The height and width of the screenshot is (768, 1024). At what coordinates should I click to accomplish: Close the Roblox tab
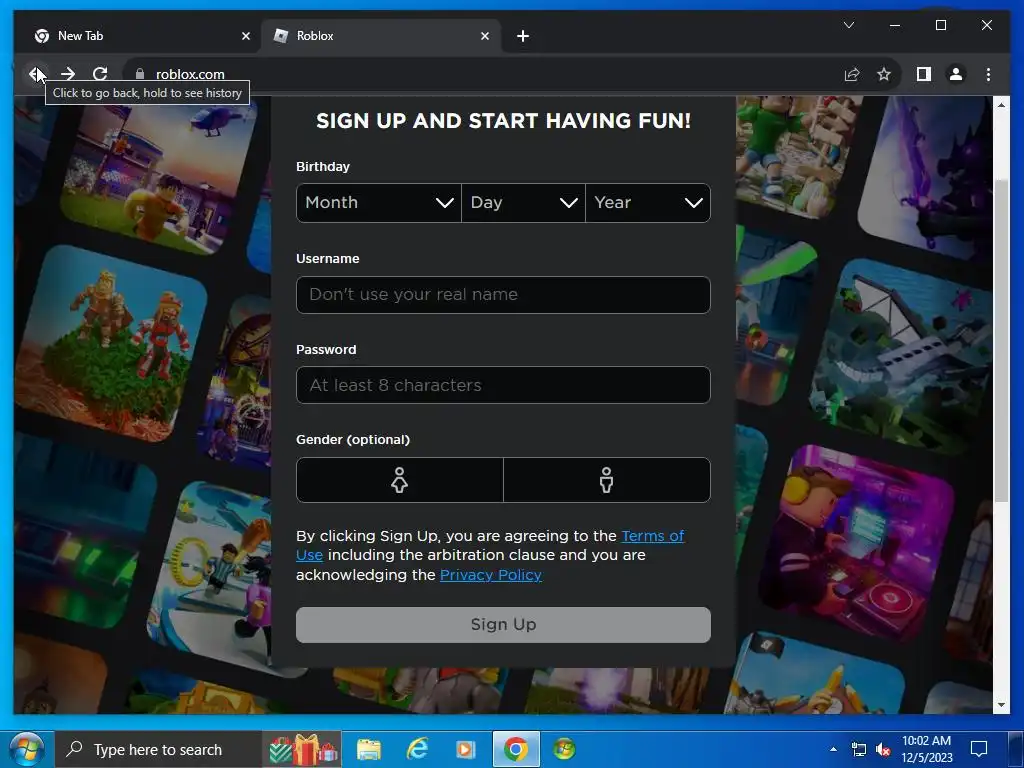[x=485, y=36]
